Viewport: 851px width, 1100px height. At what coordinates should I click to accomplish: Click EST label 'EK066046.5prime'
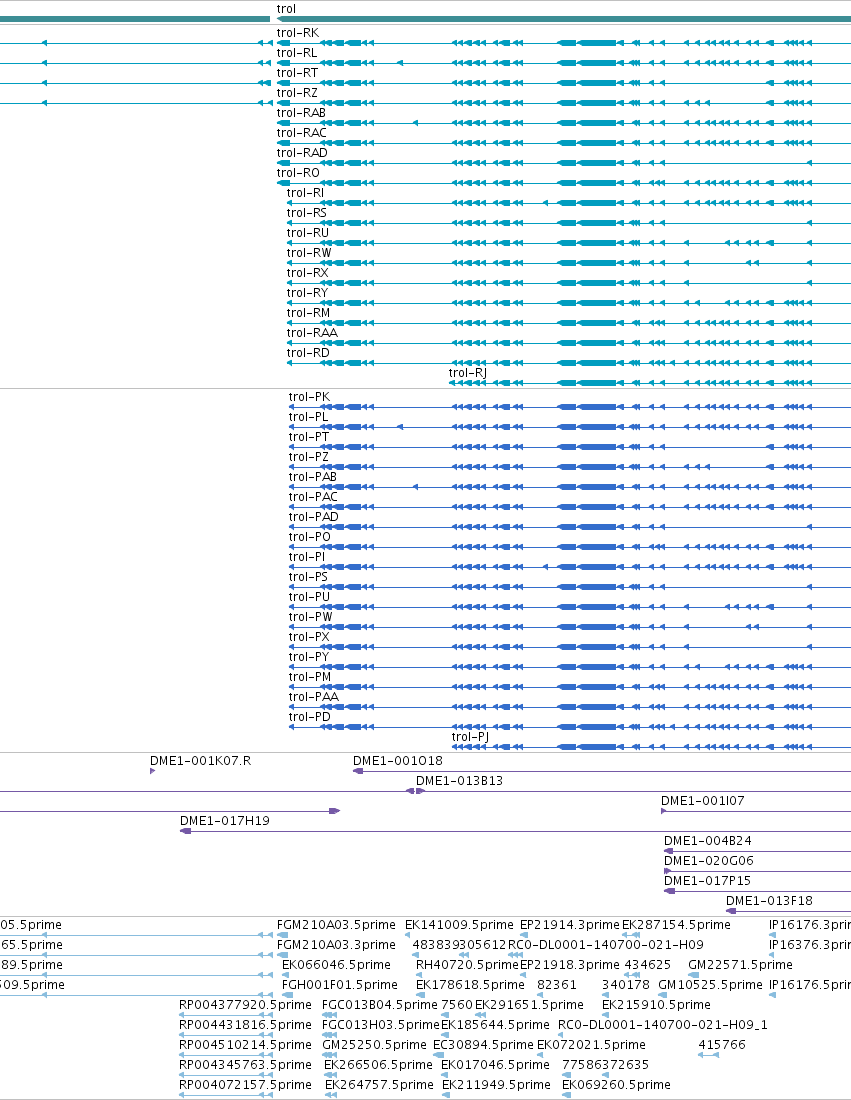click(336, 965)
